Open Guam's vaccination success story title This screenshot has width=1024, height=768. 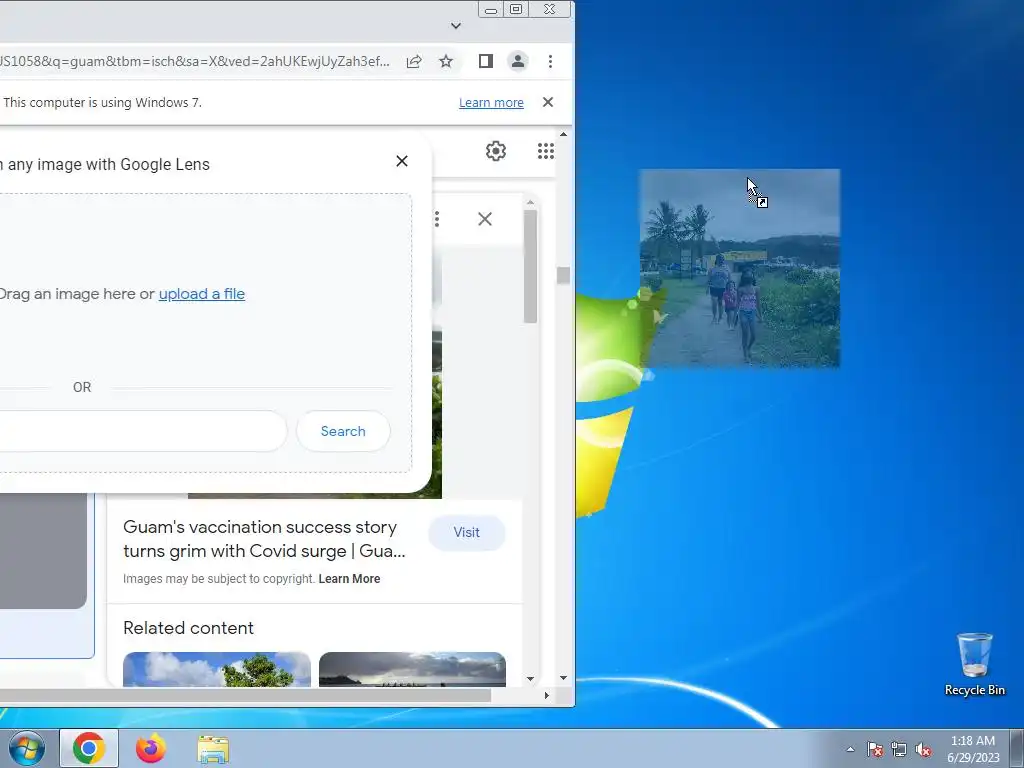point(264,539)
